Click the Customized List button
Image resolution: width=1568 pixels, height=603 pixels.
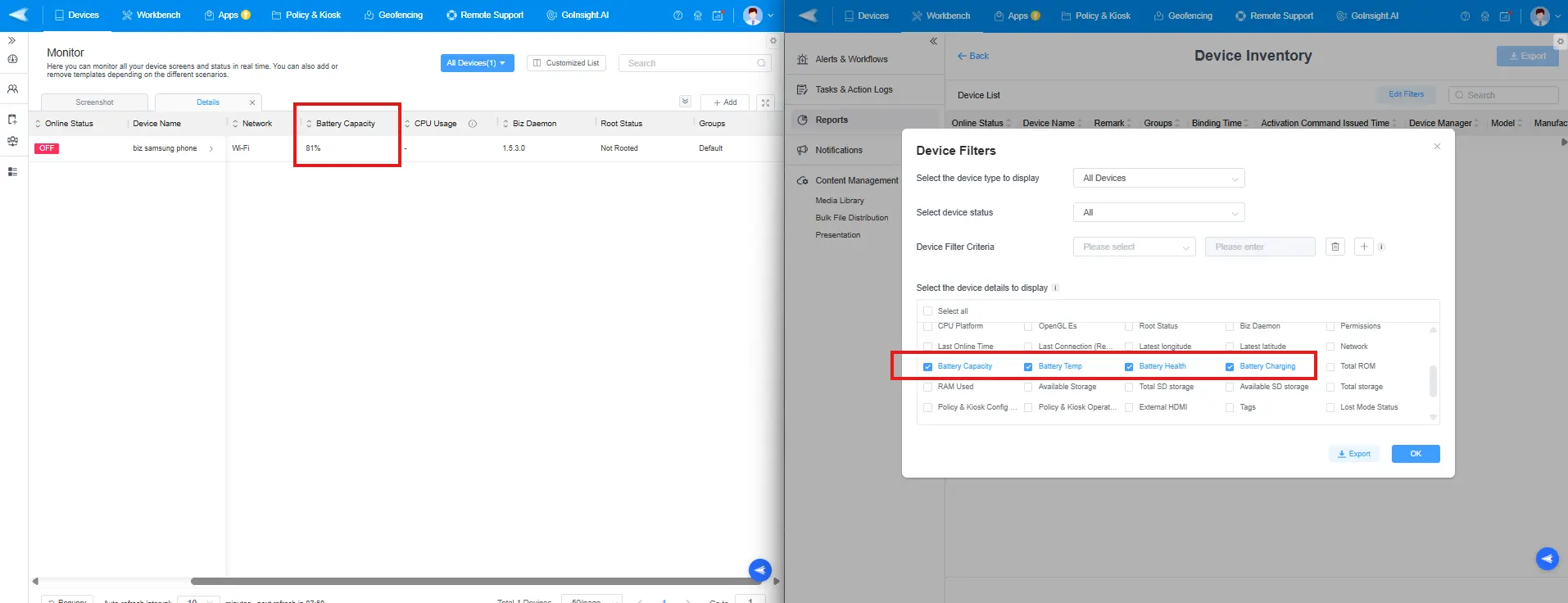coord(566,63)
